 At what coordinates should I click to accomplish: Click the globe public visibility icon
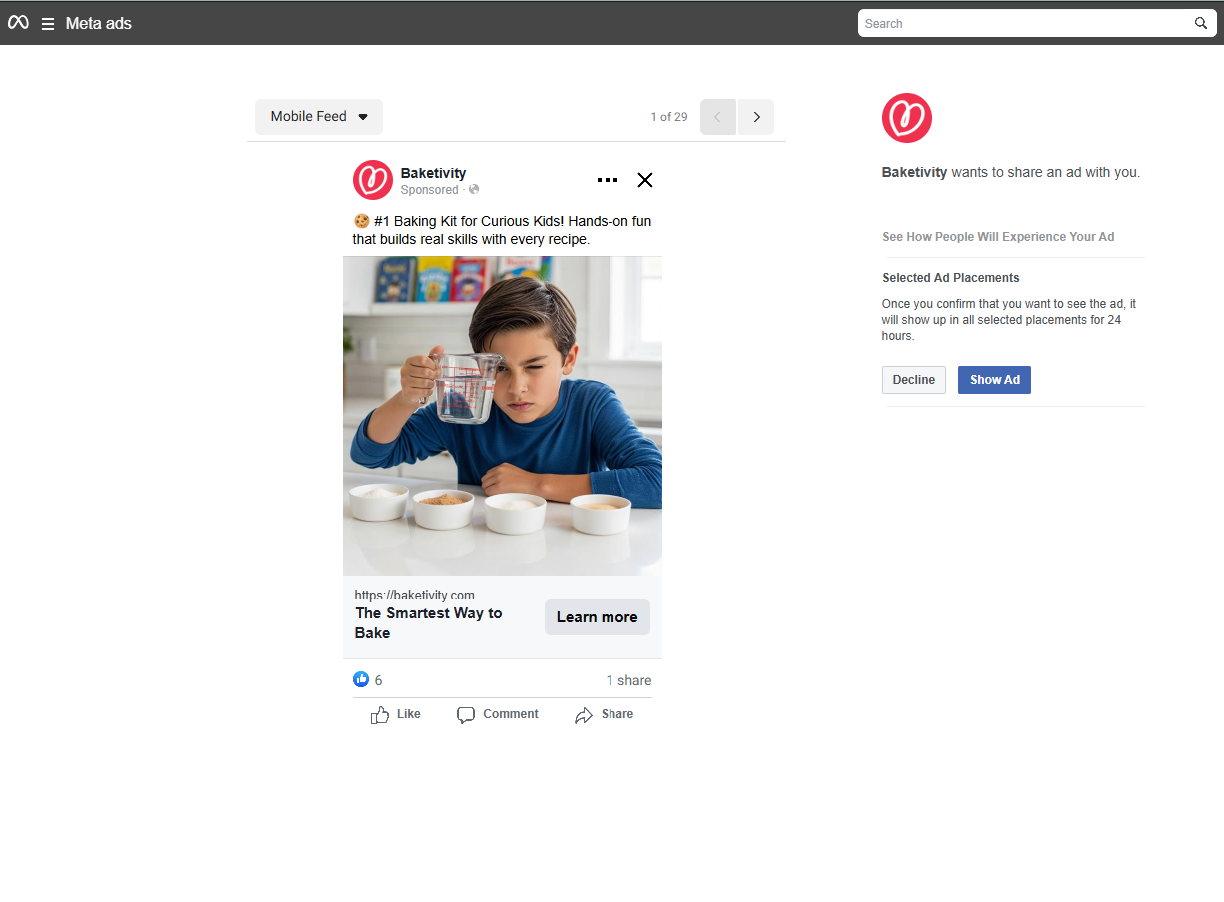[x=474, y=190]
